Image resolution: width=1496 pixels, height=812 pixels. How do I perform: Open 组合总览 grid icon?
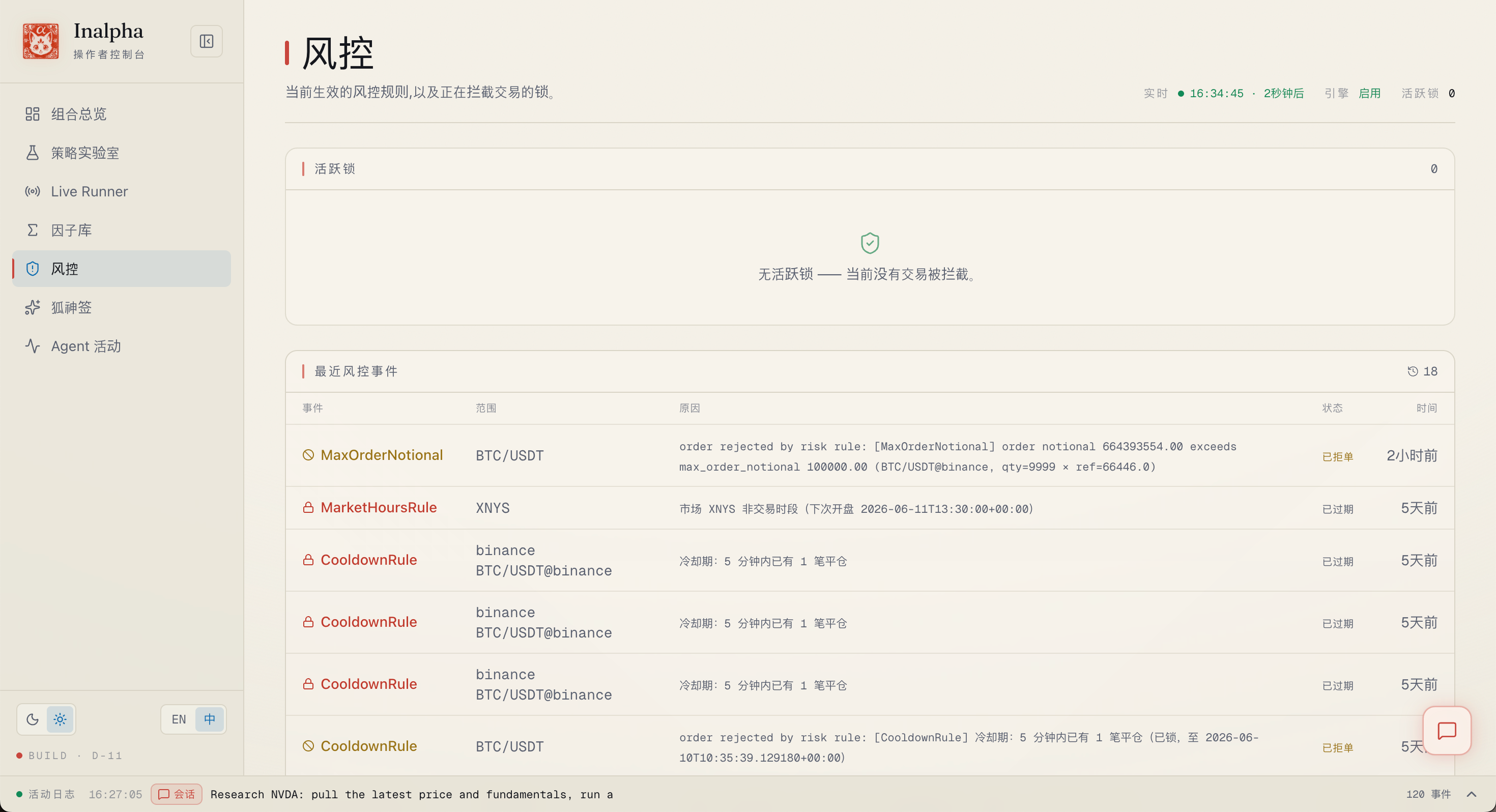[x=33, y=114]
